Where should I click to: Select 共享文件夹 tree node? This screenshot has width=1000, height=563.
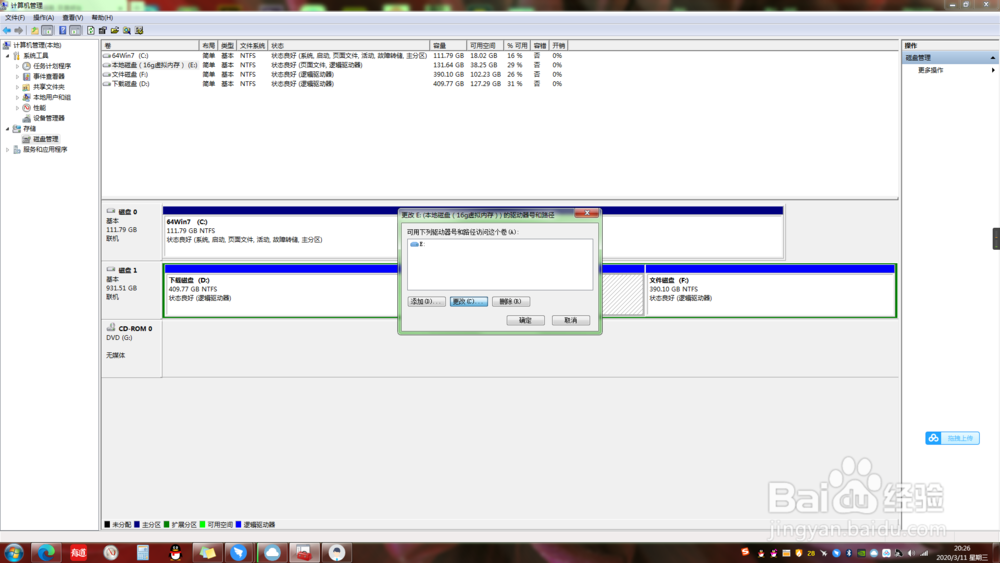tap(48, 87)
